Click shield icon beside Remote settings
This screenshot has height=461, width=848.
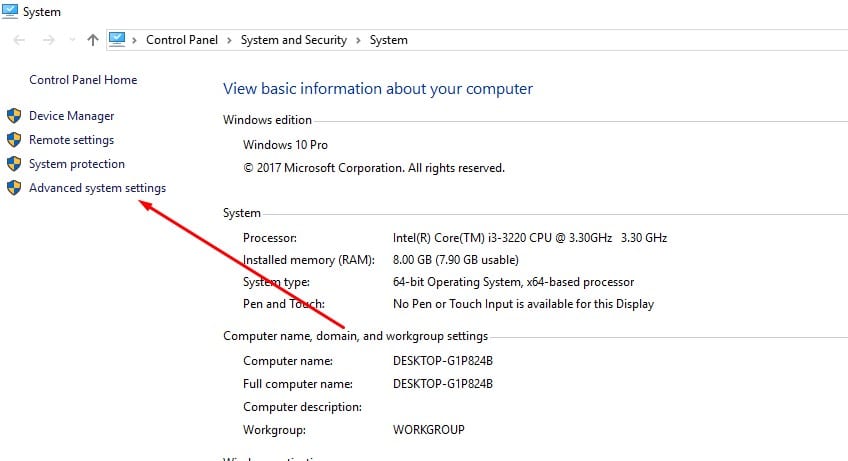pyautogui.click(x=14, y=140)
